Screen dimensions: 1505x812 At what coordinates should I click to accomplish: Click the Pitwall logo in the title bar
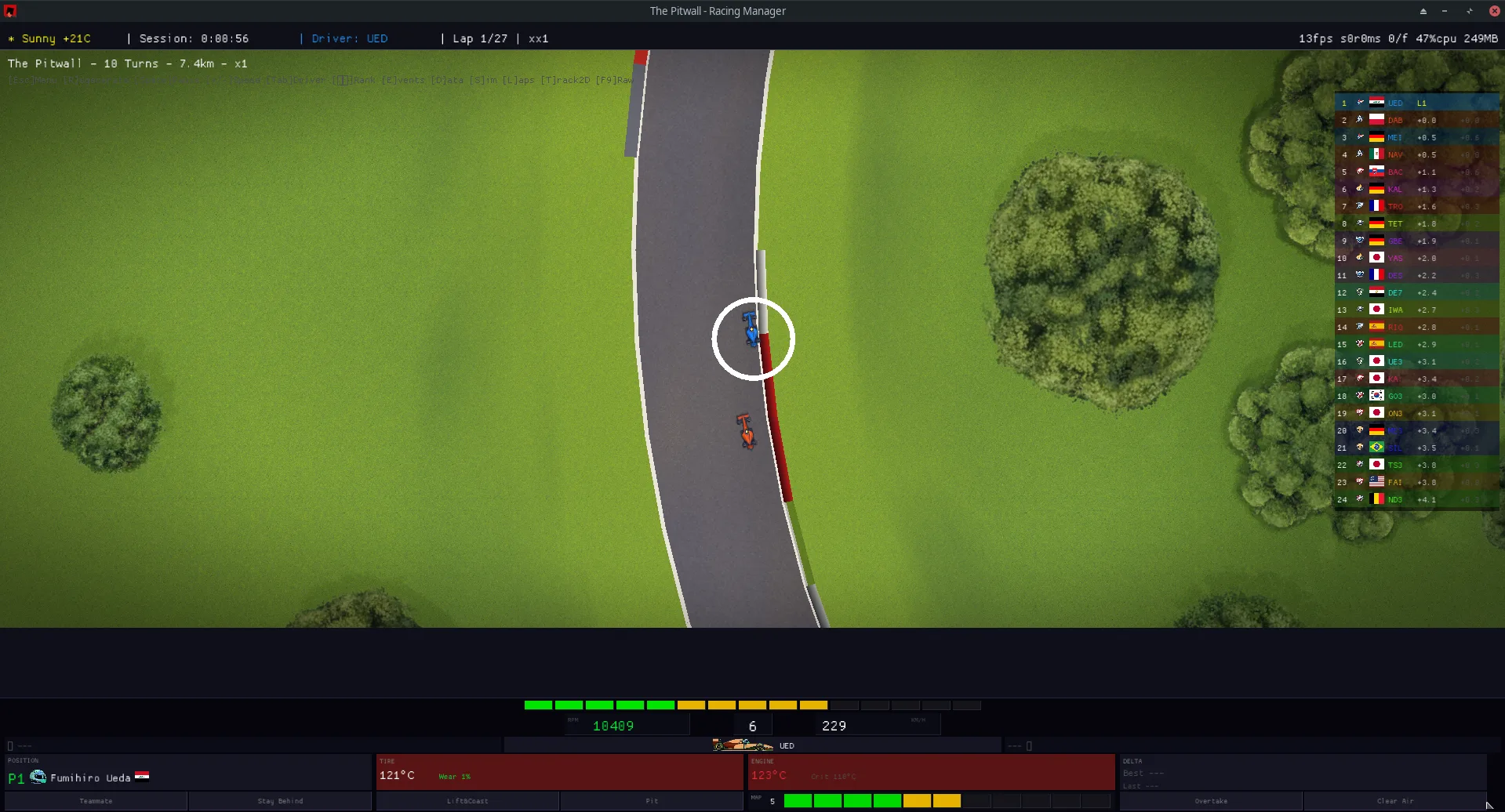coord(10,11)
